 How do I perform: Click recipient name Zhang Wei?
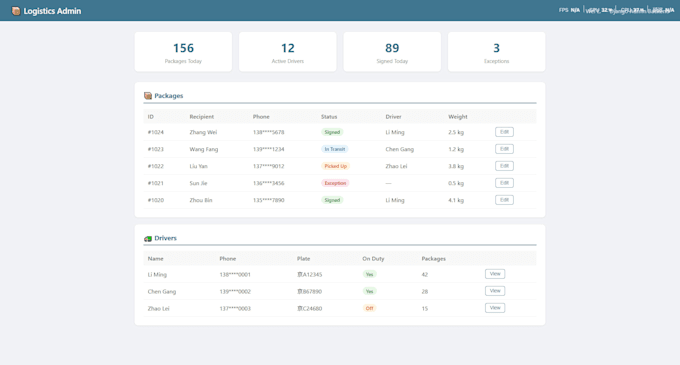[x=203, y=132]
